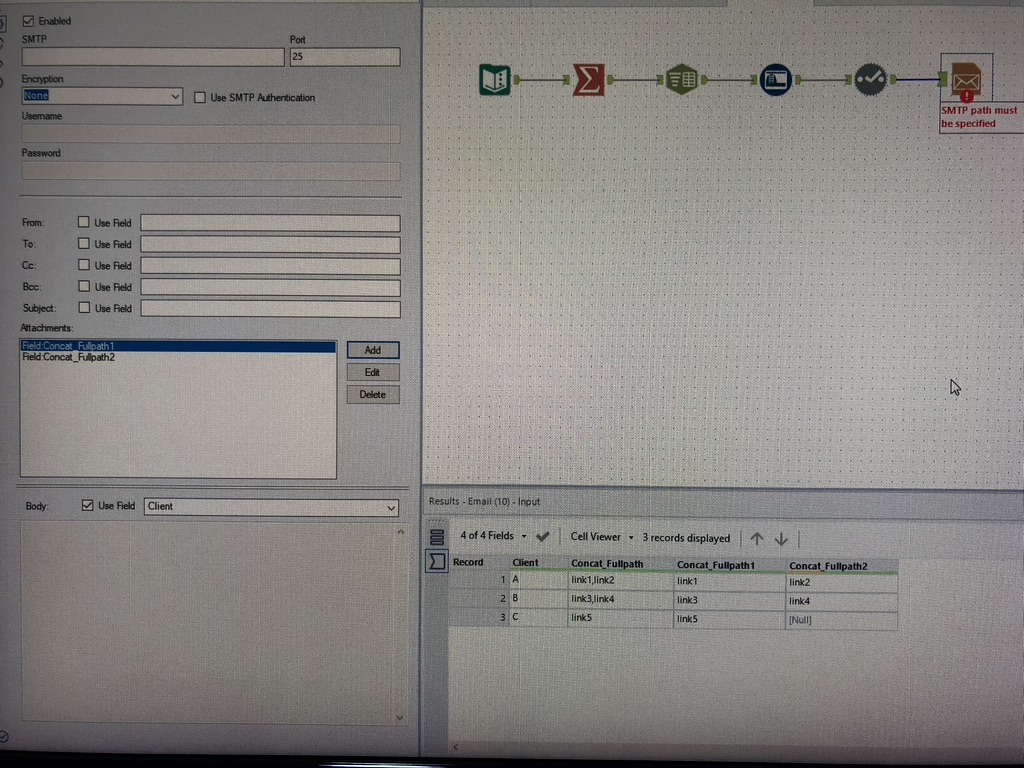Click the table layout icon in Results panel

click(436, 537)
